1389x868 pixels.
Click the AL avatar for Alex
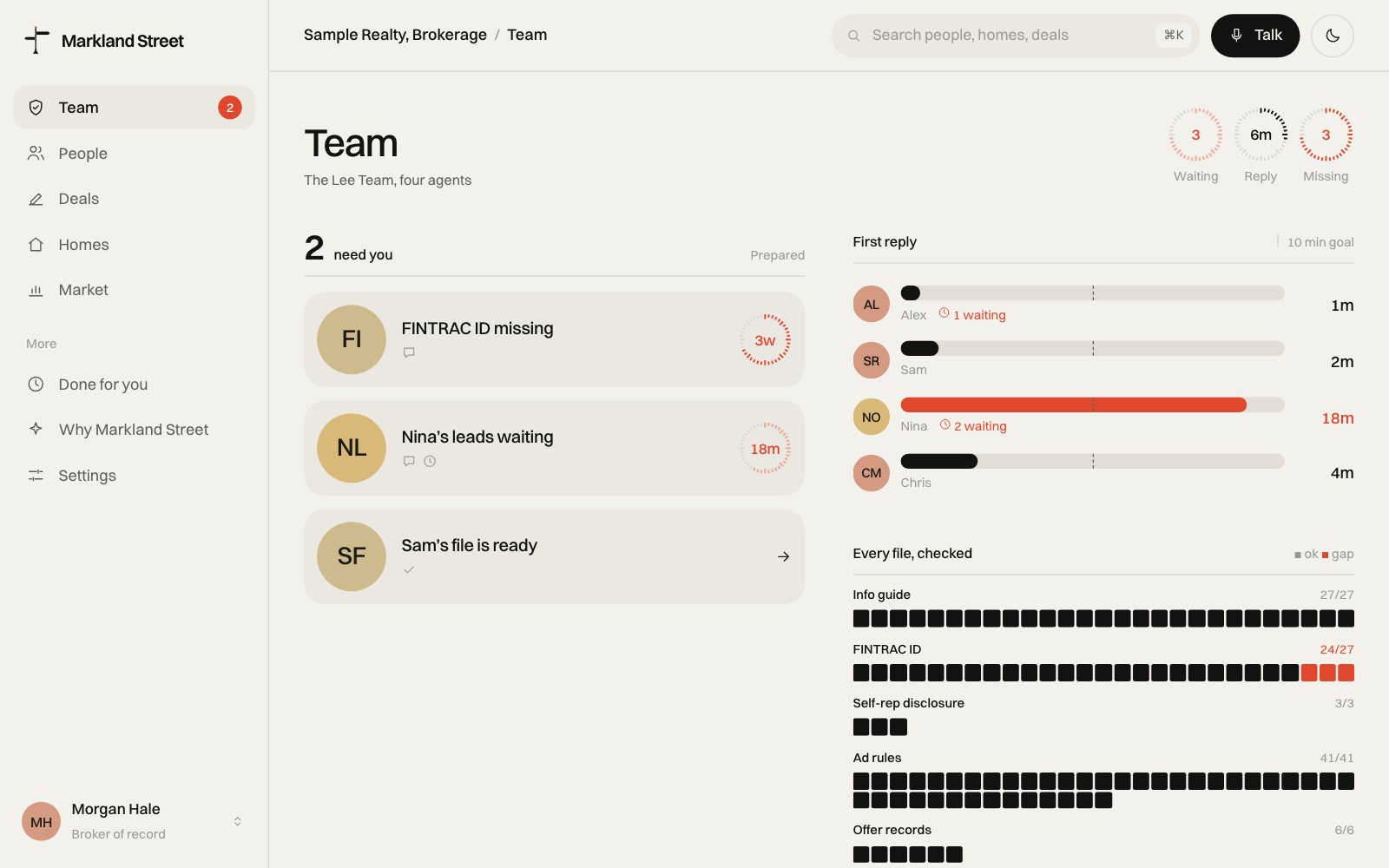tap(871, 304)
